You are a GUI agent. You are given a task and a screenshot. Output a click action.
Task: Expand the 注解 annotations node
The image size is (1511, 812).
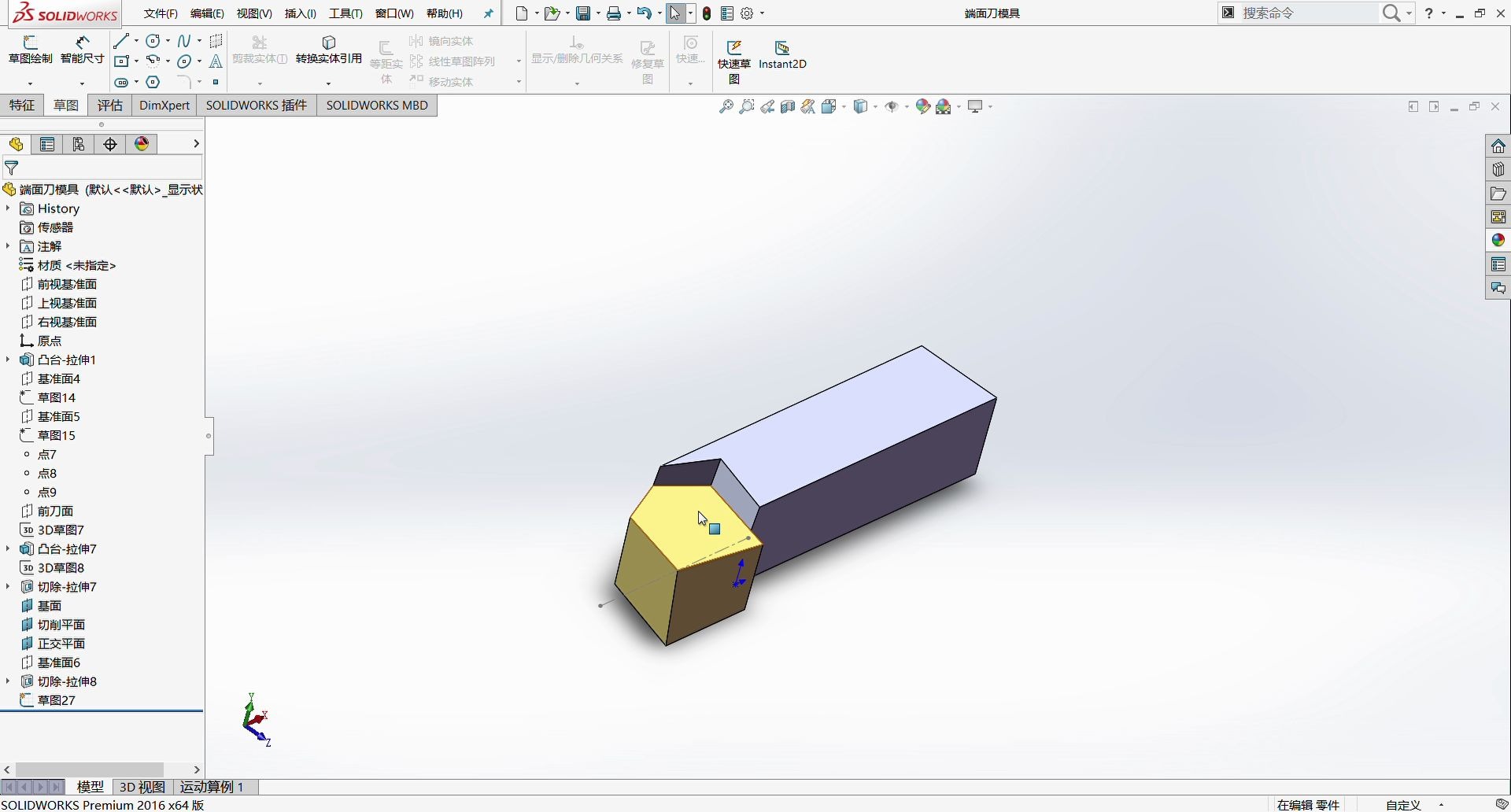[x=8, y=246]
